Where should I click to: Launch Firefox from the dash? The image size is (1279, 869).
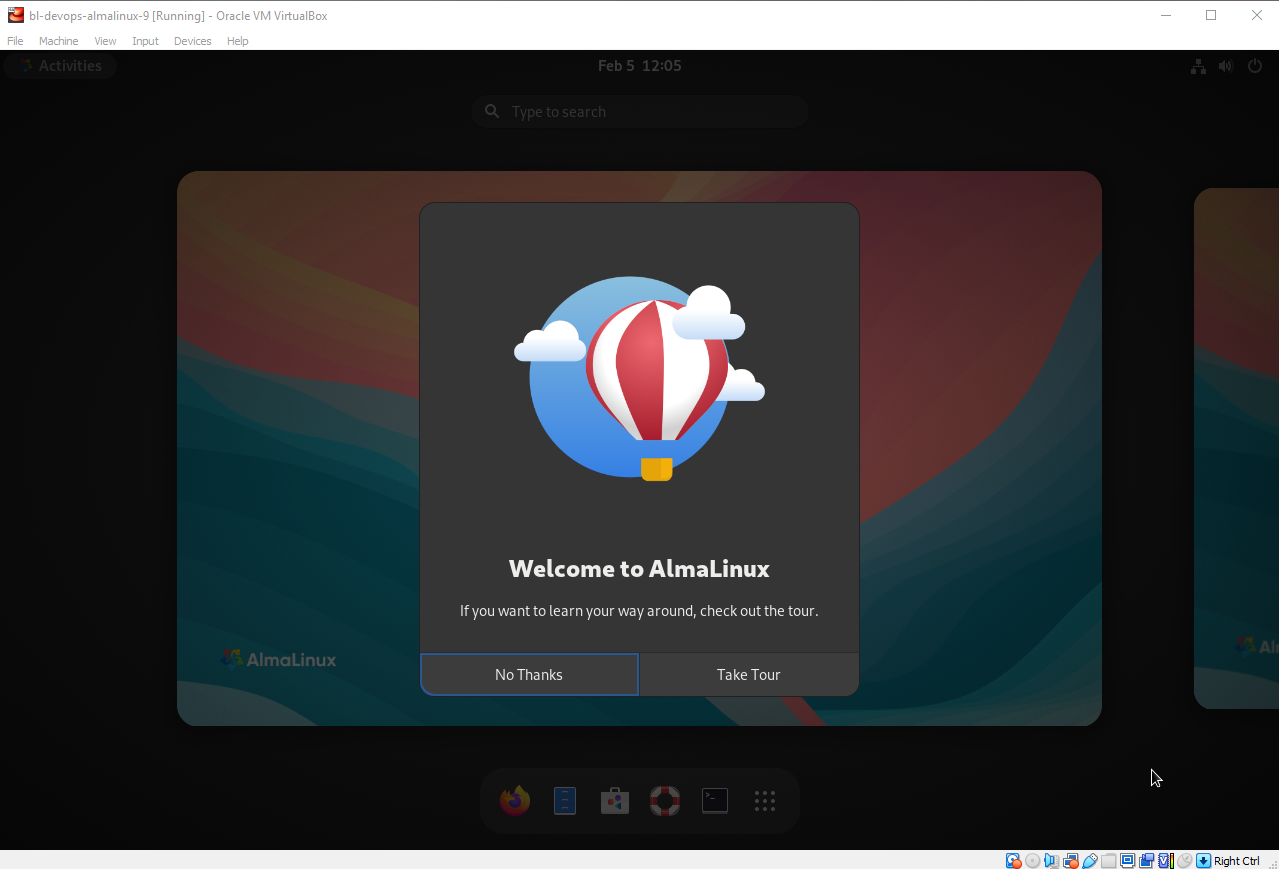(515, 800)
